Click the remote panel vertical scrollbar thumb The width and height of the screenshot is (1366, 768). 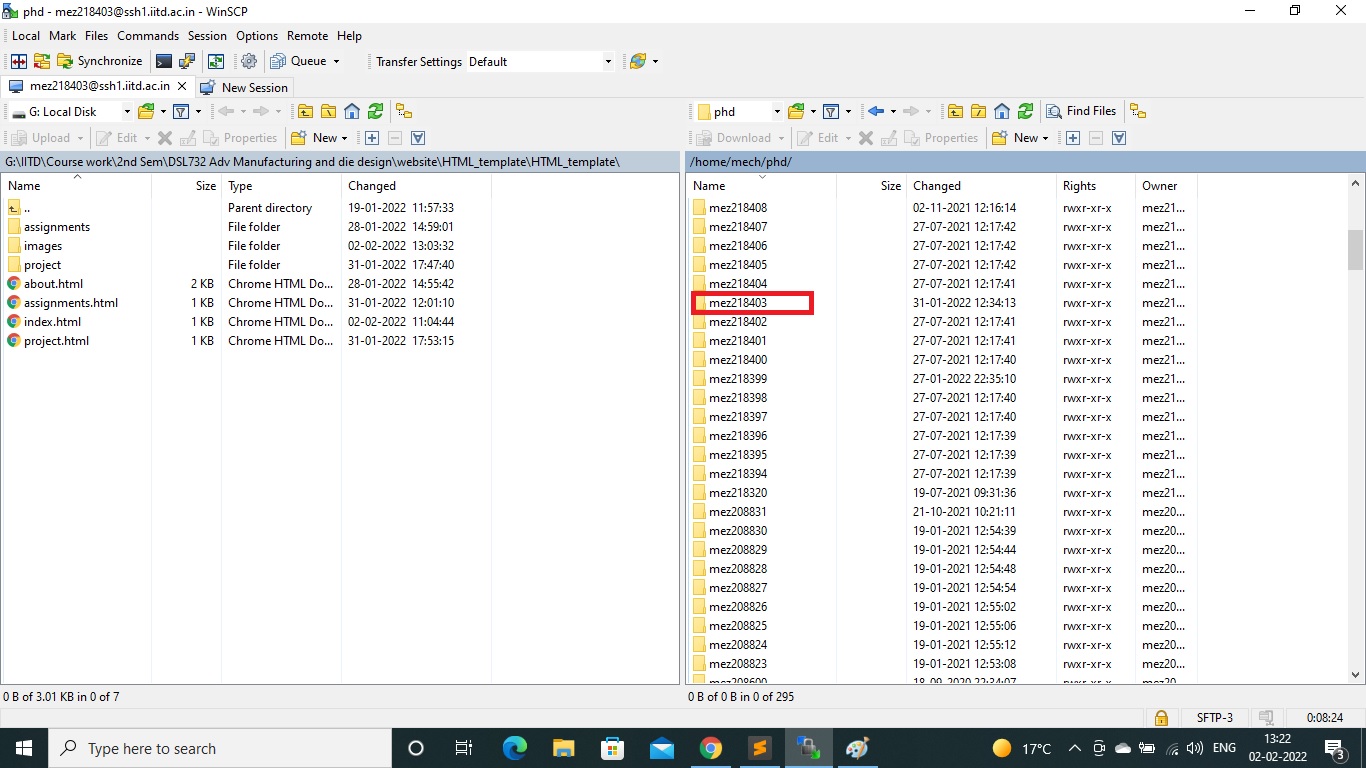pos(1356,250)
